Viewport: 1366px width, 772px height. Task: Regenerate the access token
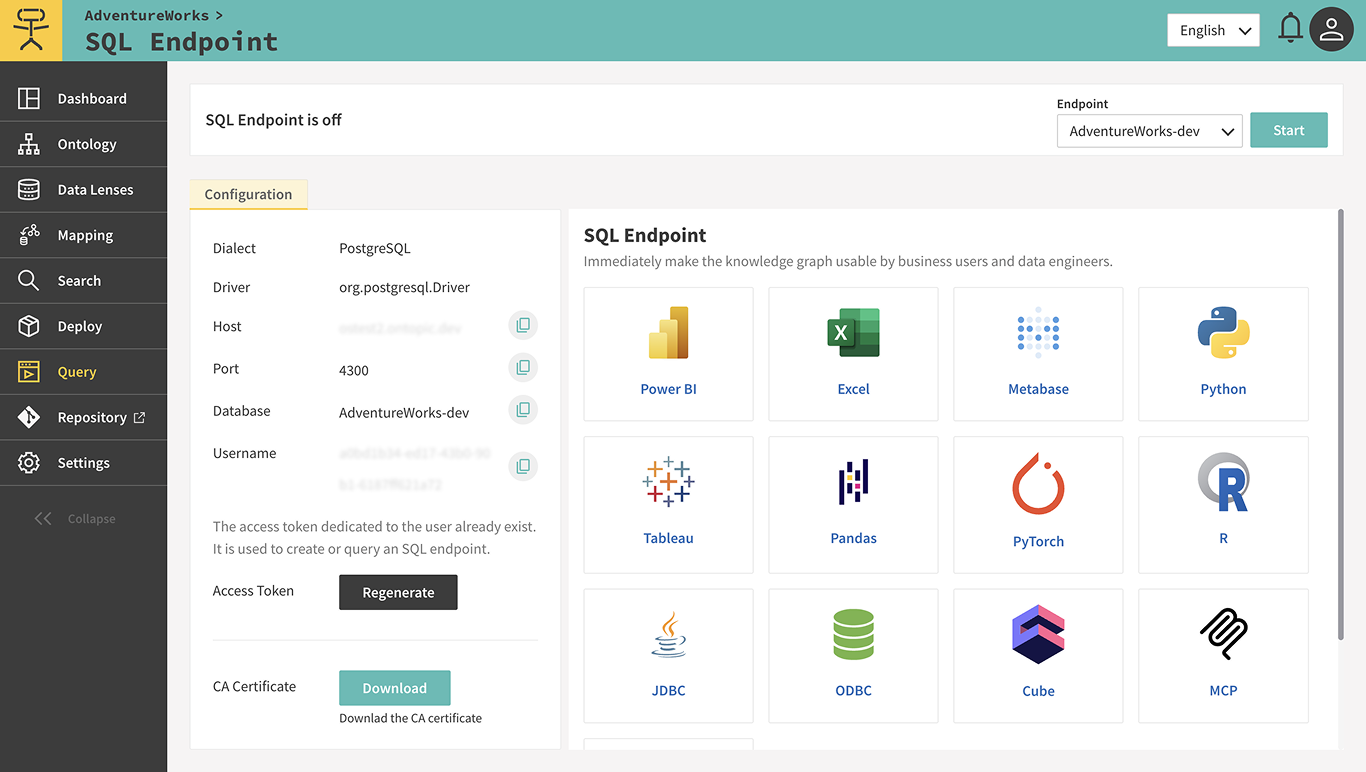click(398, 592)
